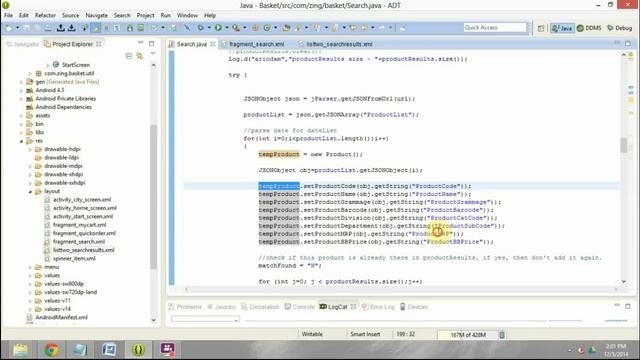Open the Run button dropdown arrow
The height and width of the screenshot is (360, 640).
tap(227, 28)
